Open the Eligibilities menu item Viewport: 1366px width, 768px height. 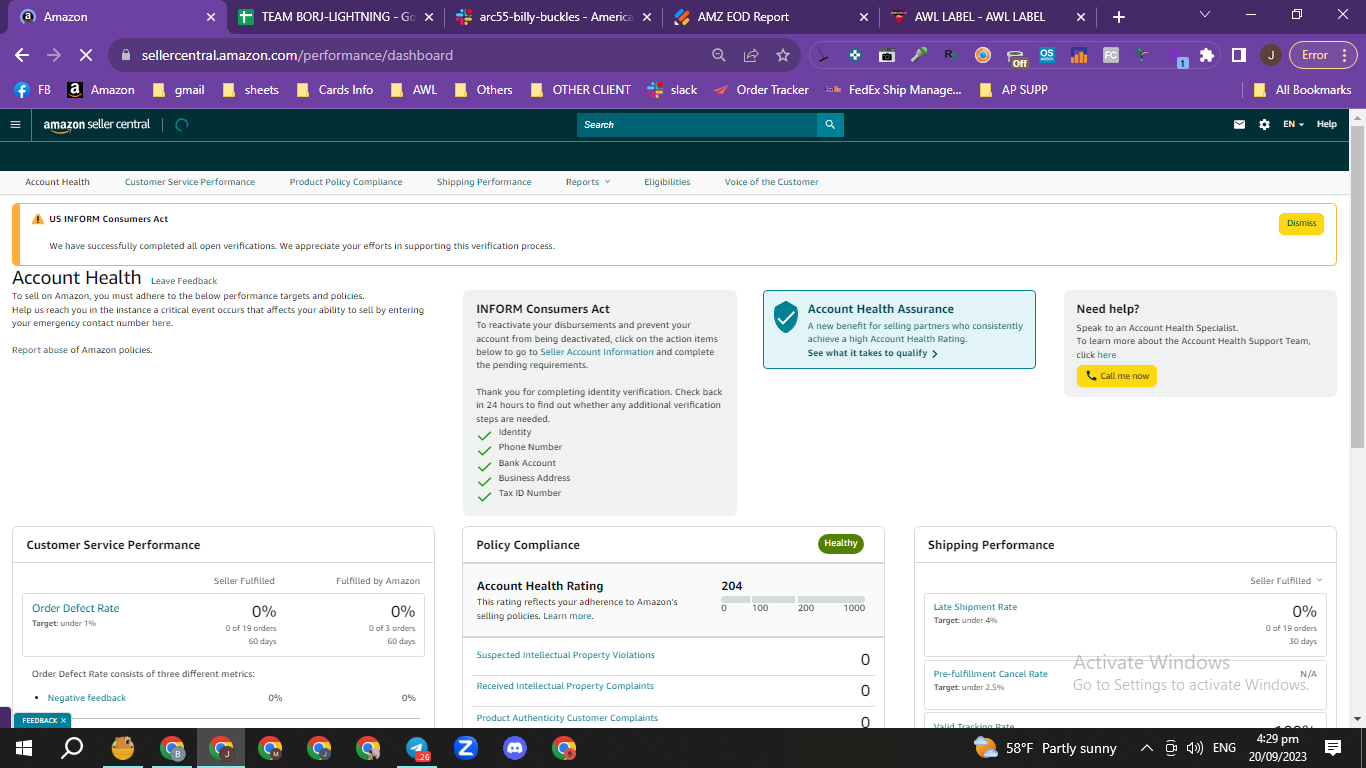coord(667,182)
